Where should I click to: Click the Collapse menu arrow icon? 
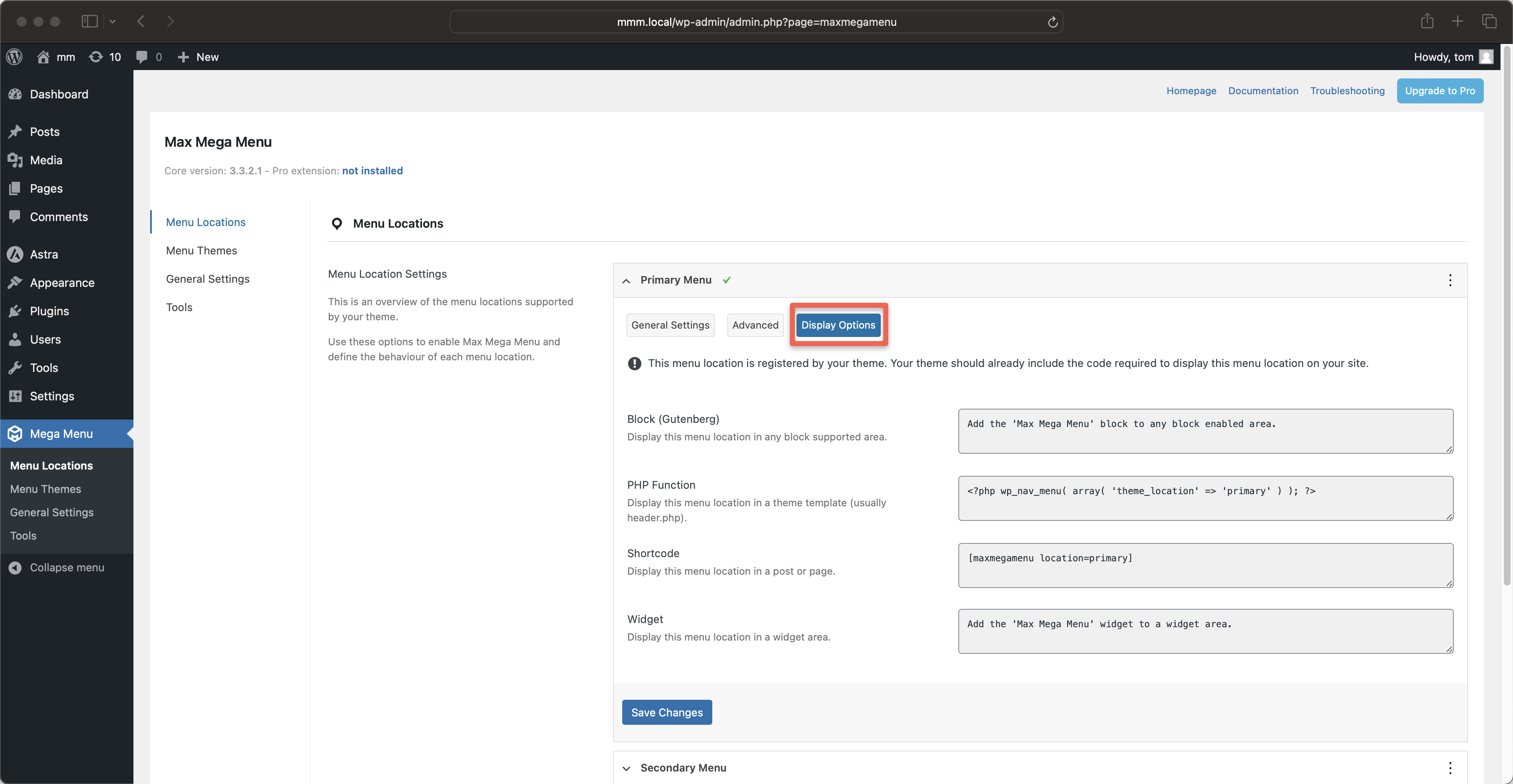15,567
